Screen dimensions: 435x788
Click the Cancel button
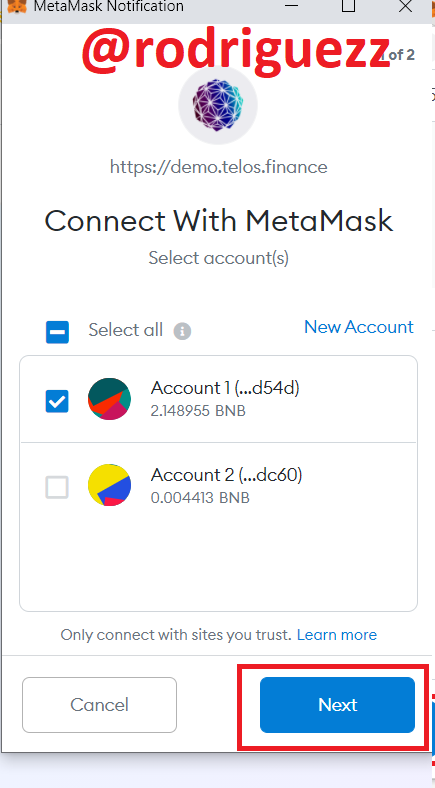click(99, 705)
